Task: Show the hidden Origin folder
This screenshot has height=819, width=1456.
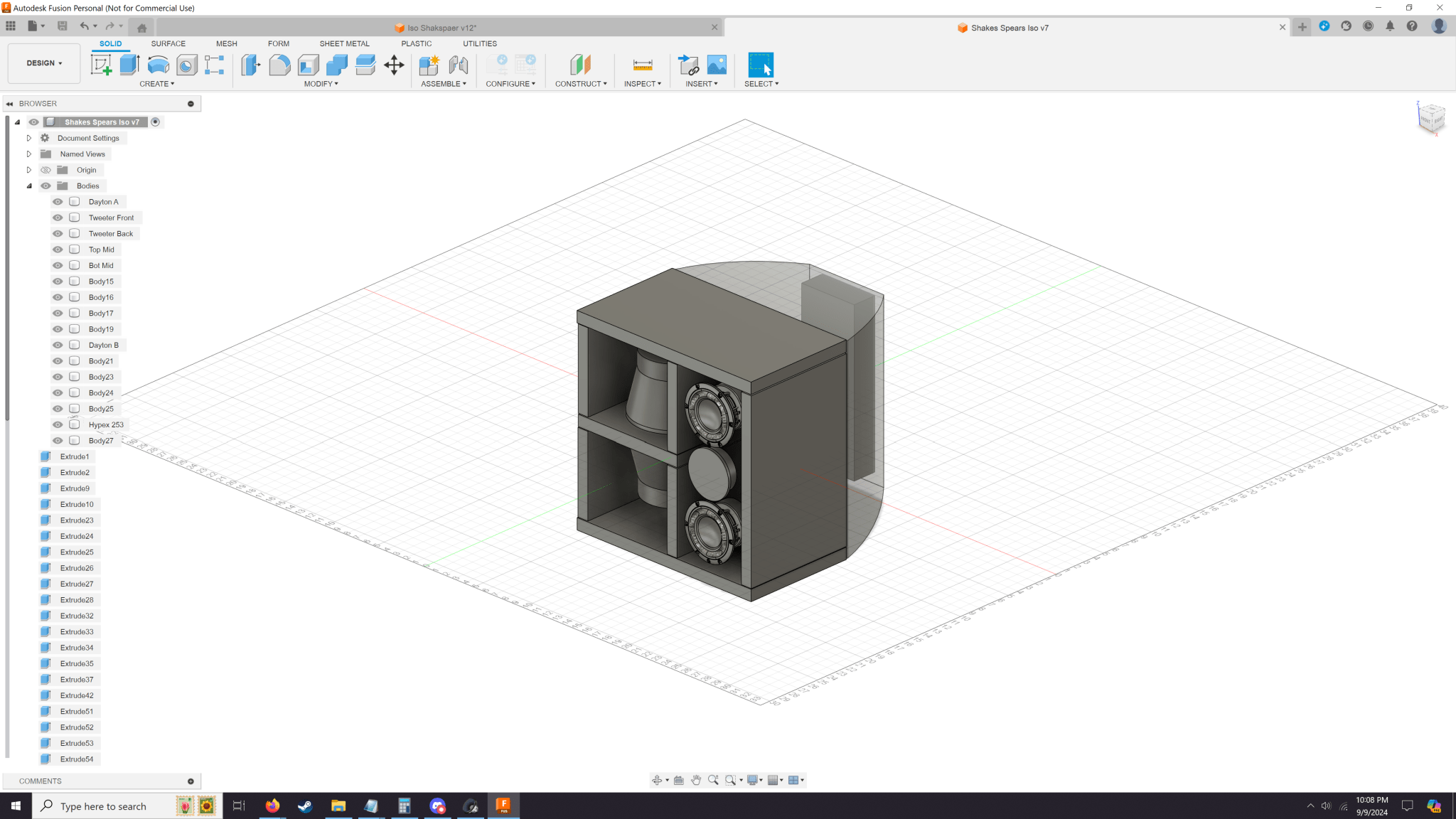Action: tap(46, 170)
